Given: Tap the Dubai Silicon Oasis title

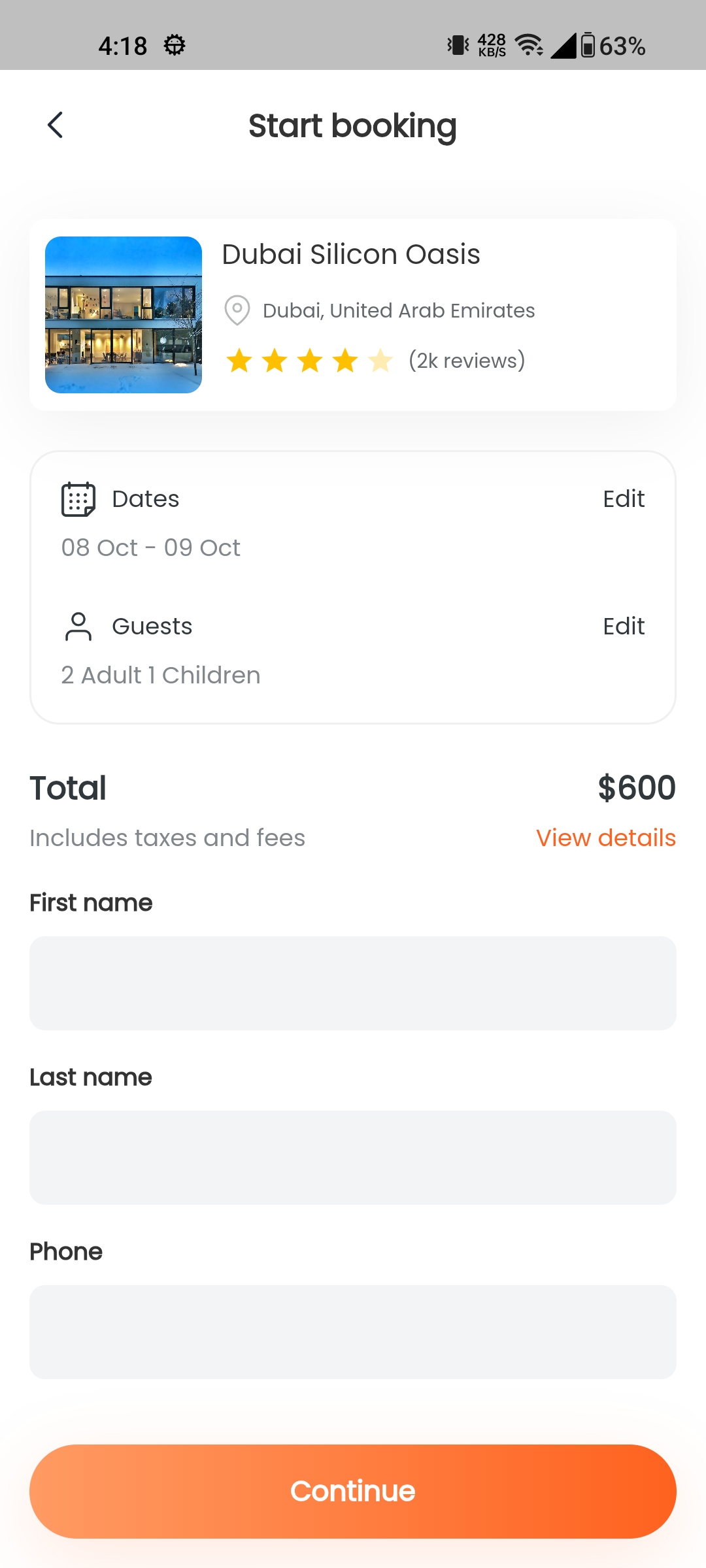Looking at the screenshot, I should pos(351,254).
